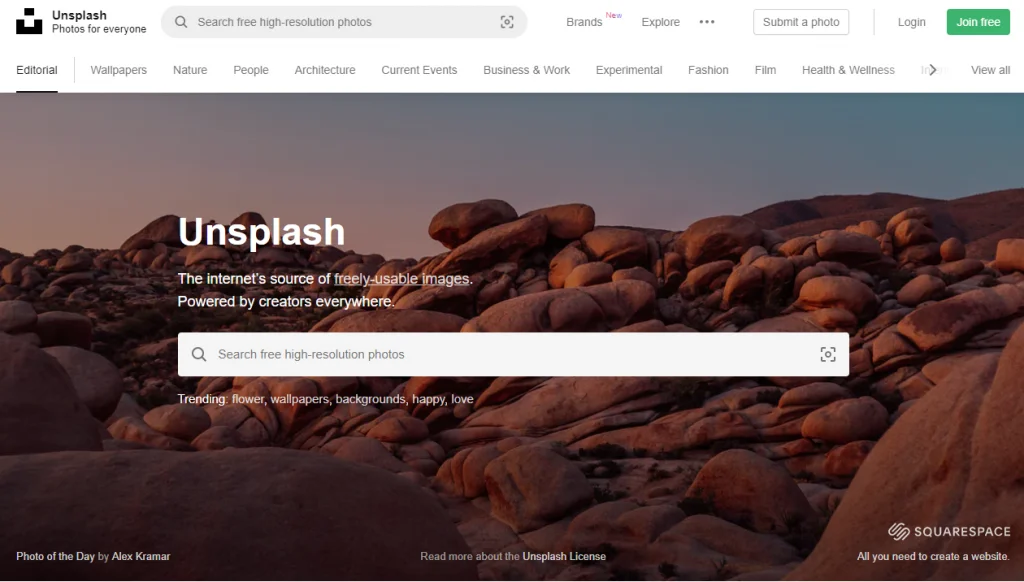Search trending term backgrounds
1024x582 pixels.
pyautogui.click(x=370, y=399)
